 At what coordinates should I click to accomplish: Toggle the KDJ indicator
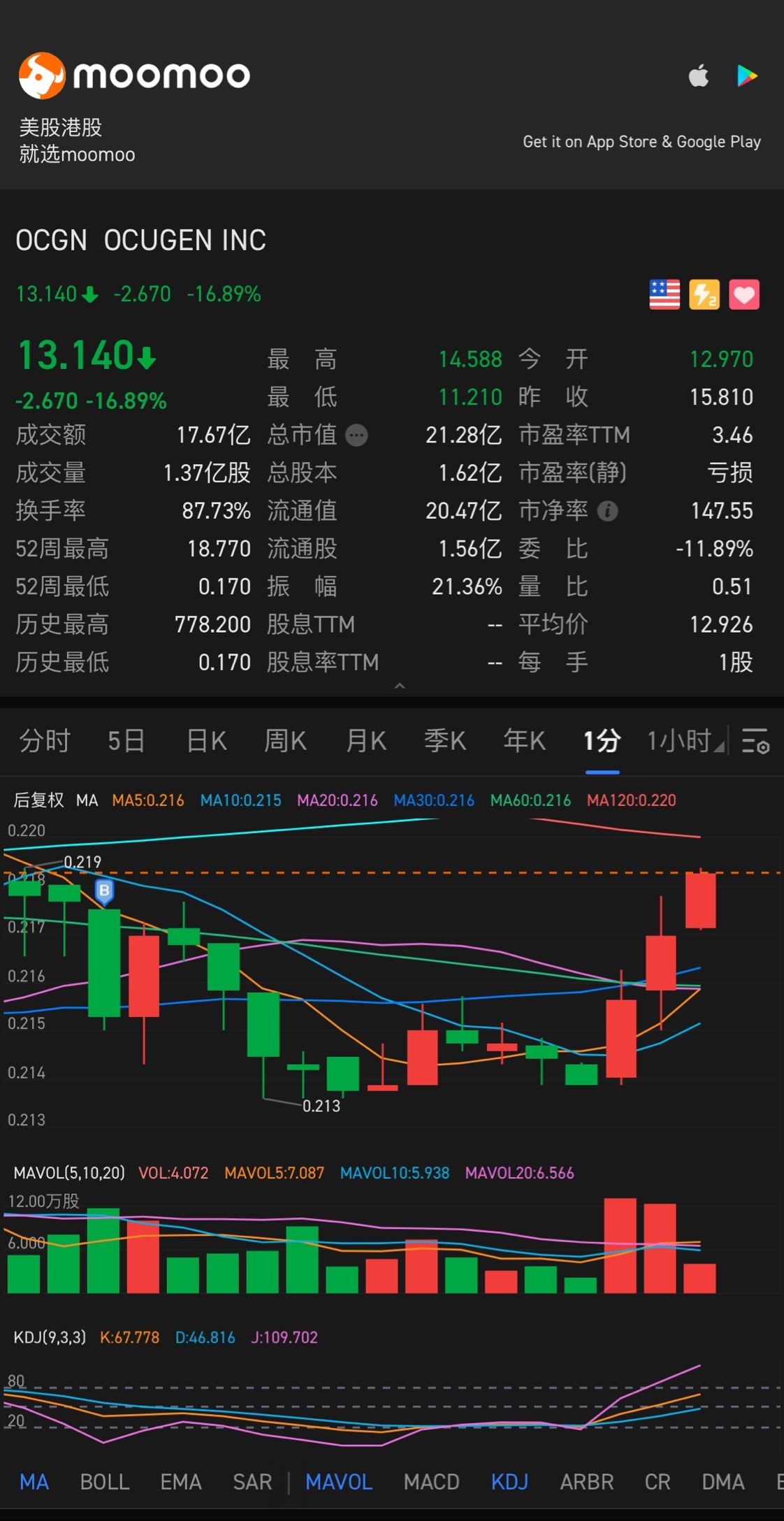[x=509, y=1482]
